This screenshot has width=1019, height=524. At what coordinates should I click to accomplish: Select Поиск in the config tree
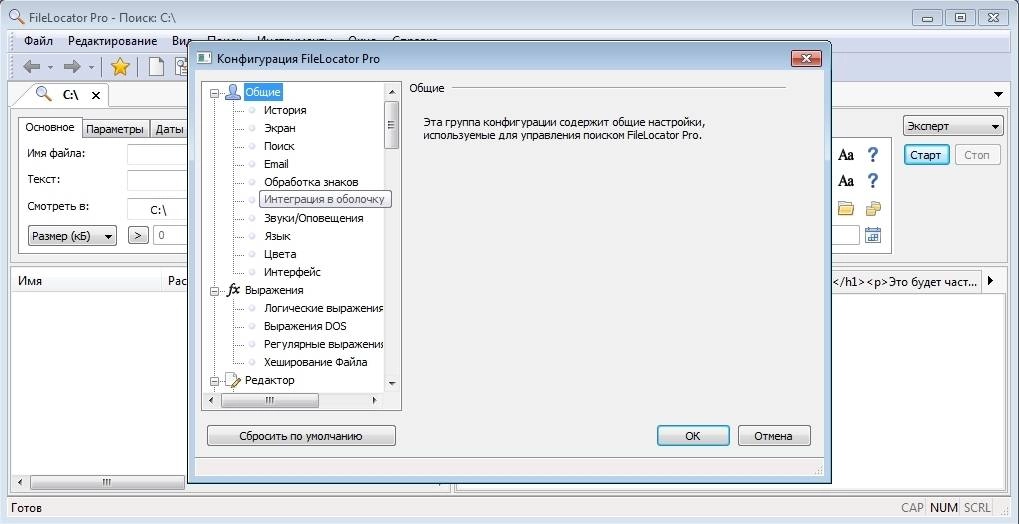coord(279,146)
